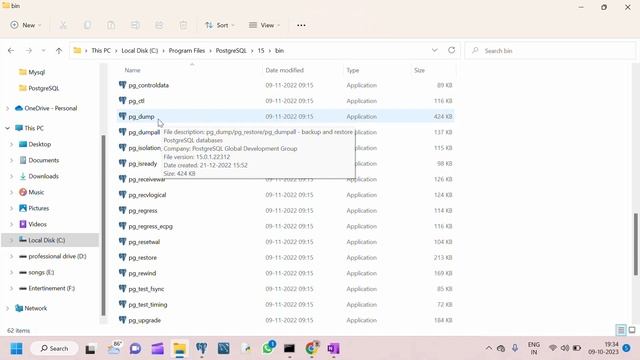Select Mysql folder in sidebar
This screenshot has height=360, width=640.
32,72
